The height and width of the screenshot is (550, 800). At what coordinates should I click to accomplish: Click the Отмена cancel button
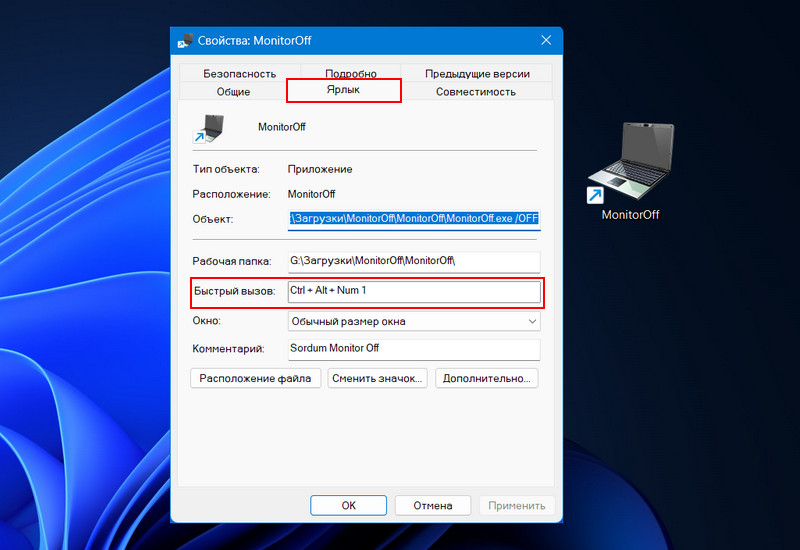coord(433,505)
